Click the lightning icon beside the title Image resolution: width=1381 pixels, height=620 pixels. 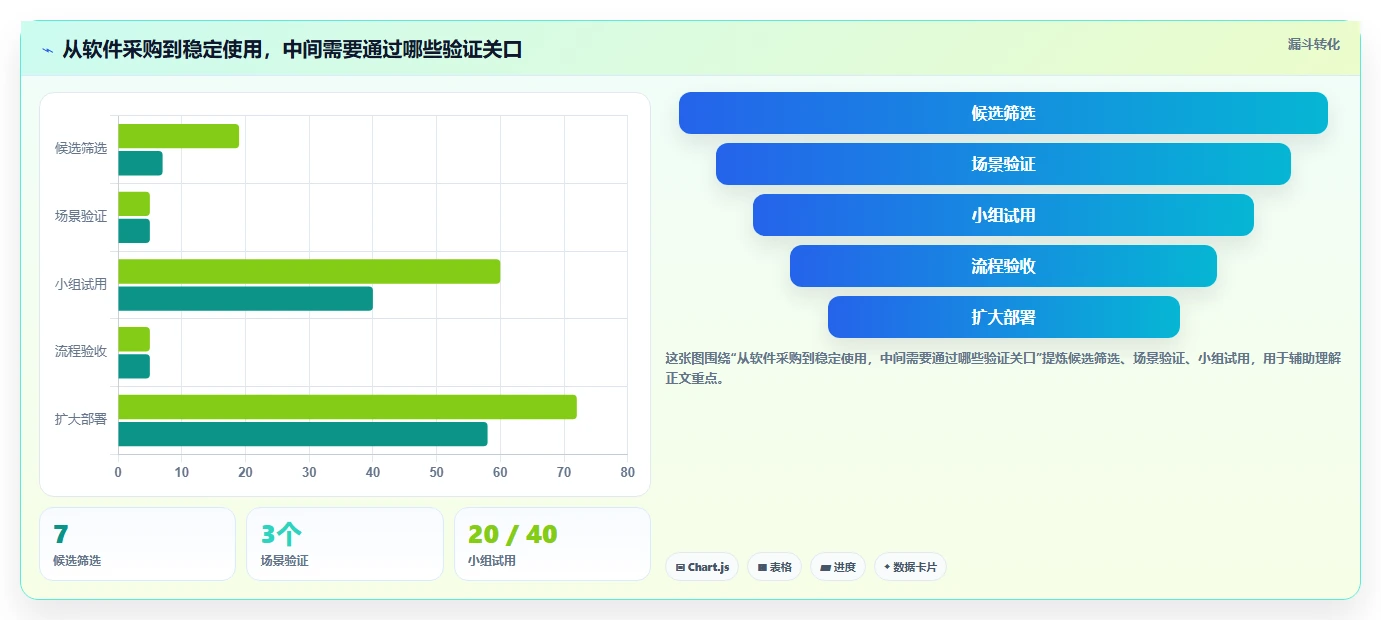pyautogui.click(x=48, y=50)
